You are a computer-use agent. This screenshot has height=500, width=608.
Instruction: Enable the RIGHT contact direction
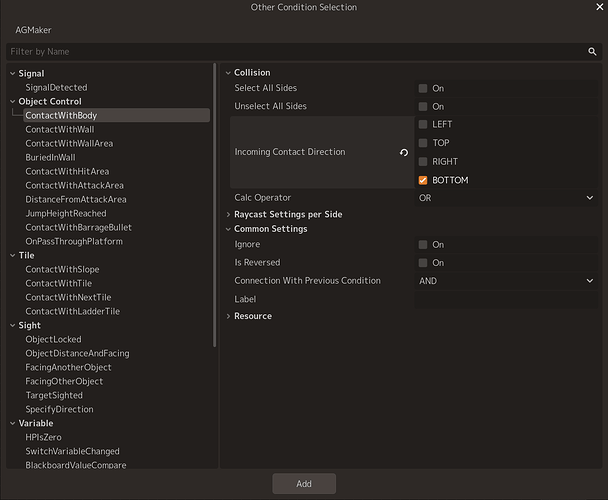(423, 161)
